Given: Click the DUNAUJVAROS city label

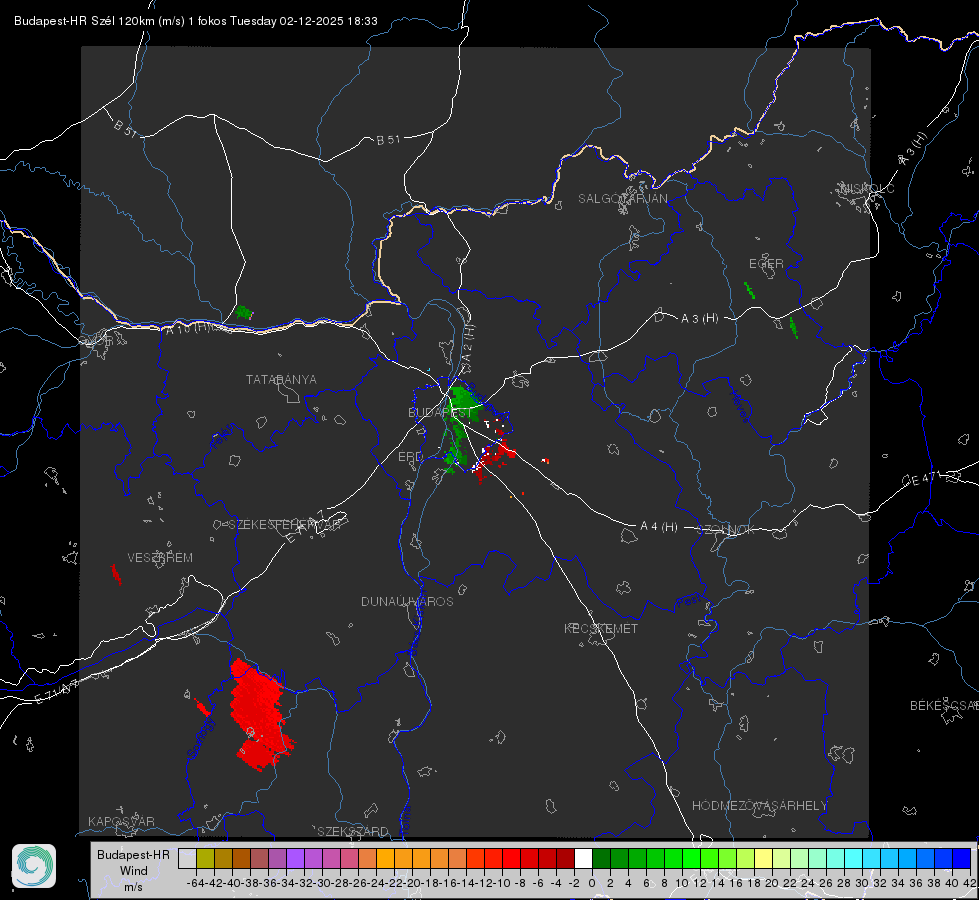Looking at the screenshot, I should tap(407, 601).
